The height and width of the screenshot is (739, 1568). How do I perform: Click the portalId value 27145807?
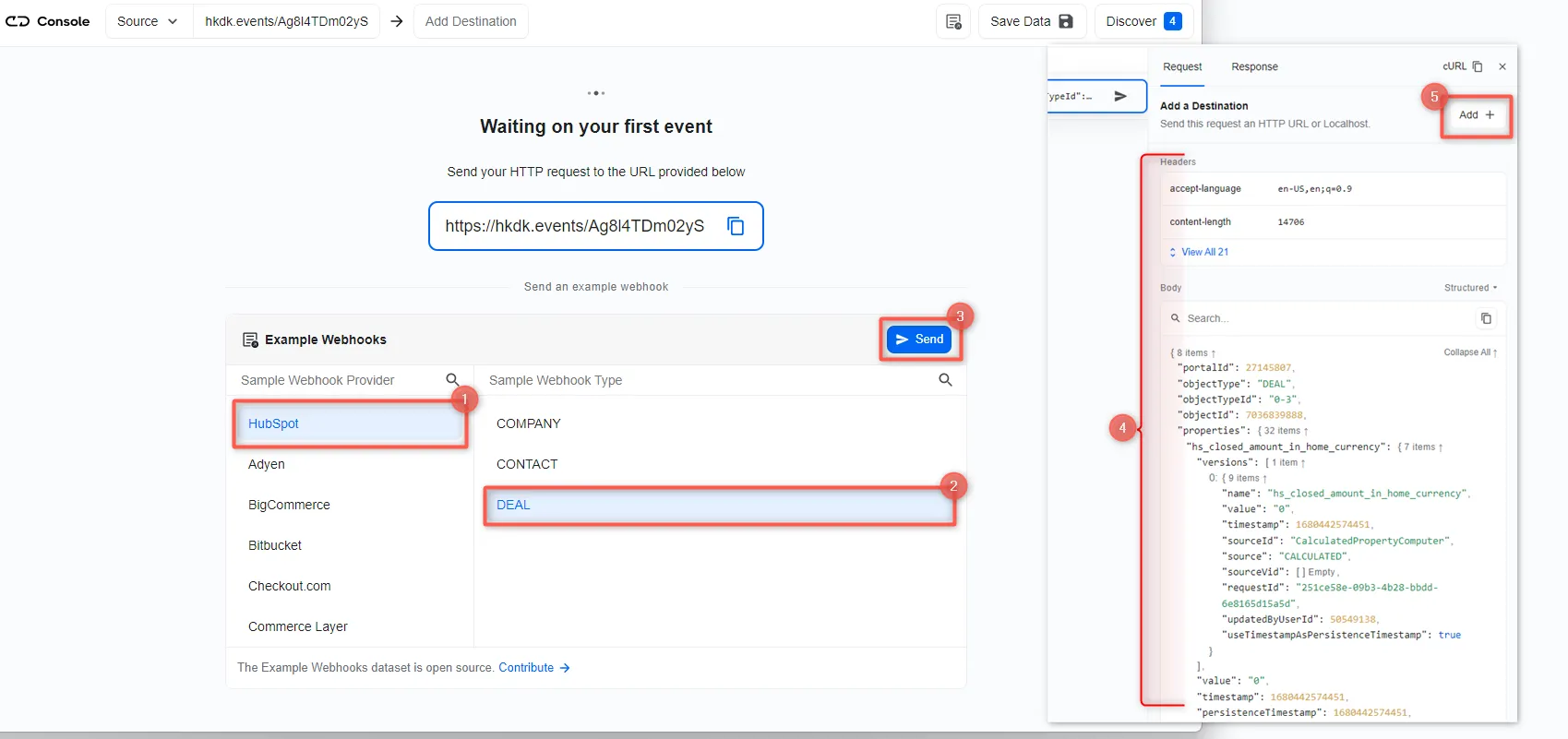coord(1268,368)
